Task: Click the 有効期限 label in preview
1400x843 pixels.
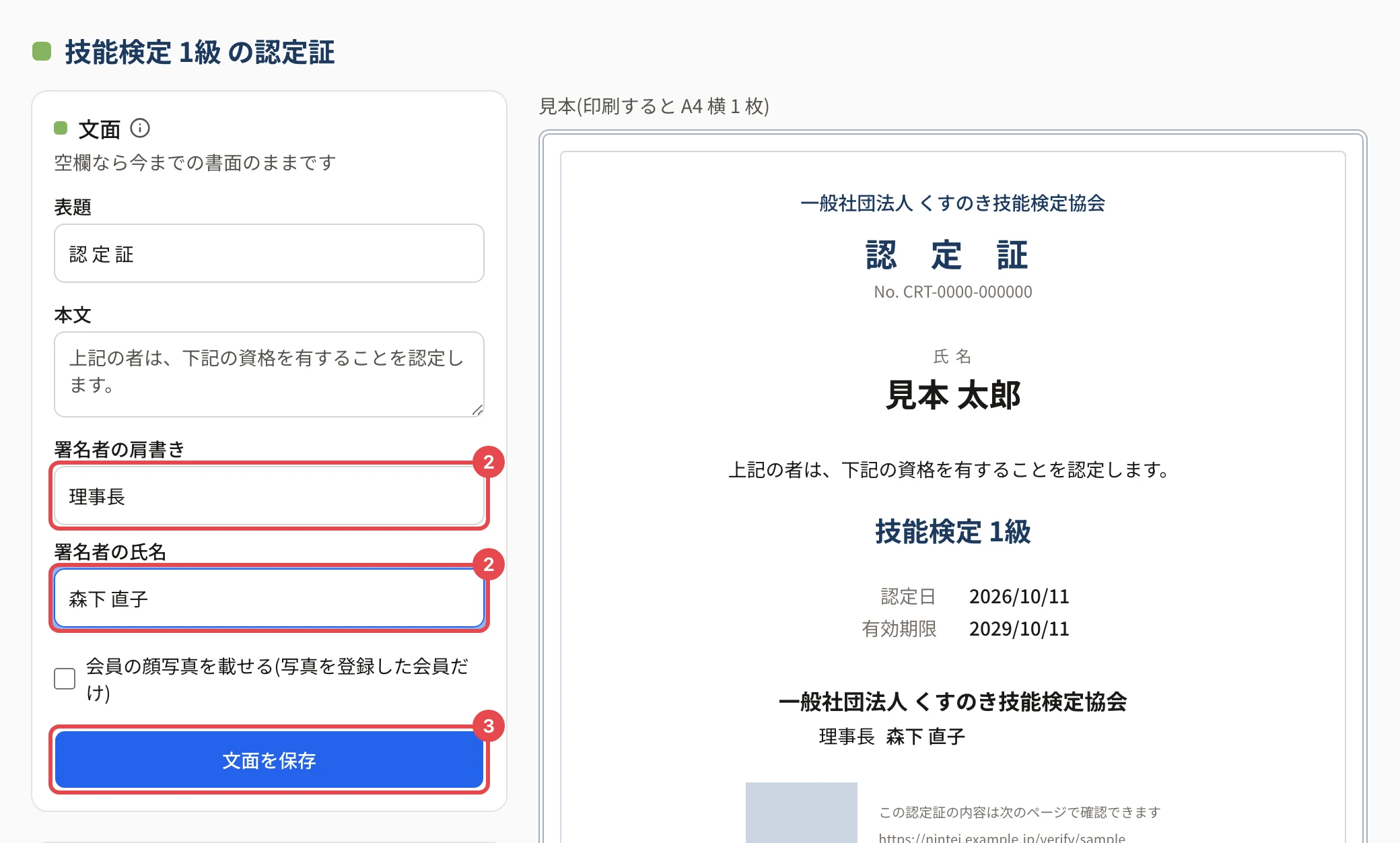Action: pos(899,629)
